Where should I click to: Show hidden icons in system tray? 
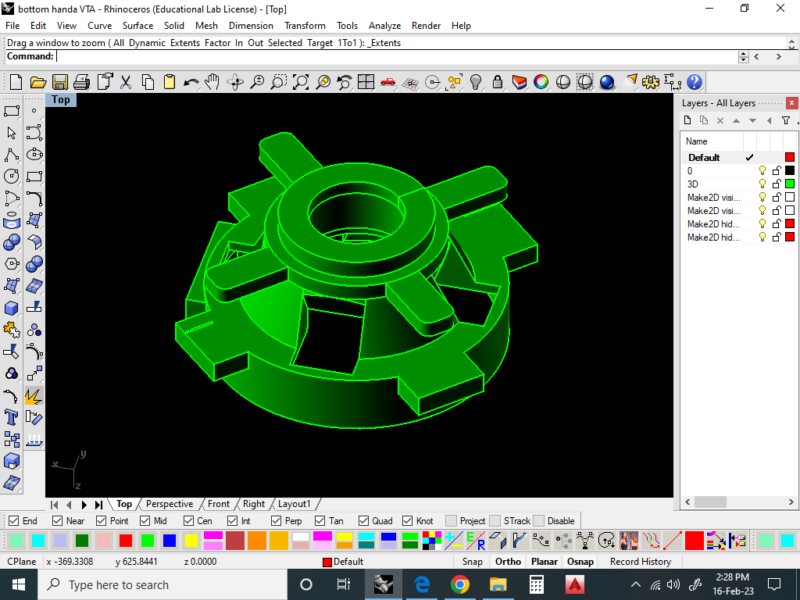point(635,585)
